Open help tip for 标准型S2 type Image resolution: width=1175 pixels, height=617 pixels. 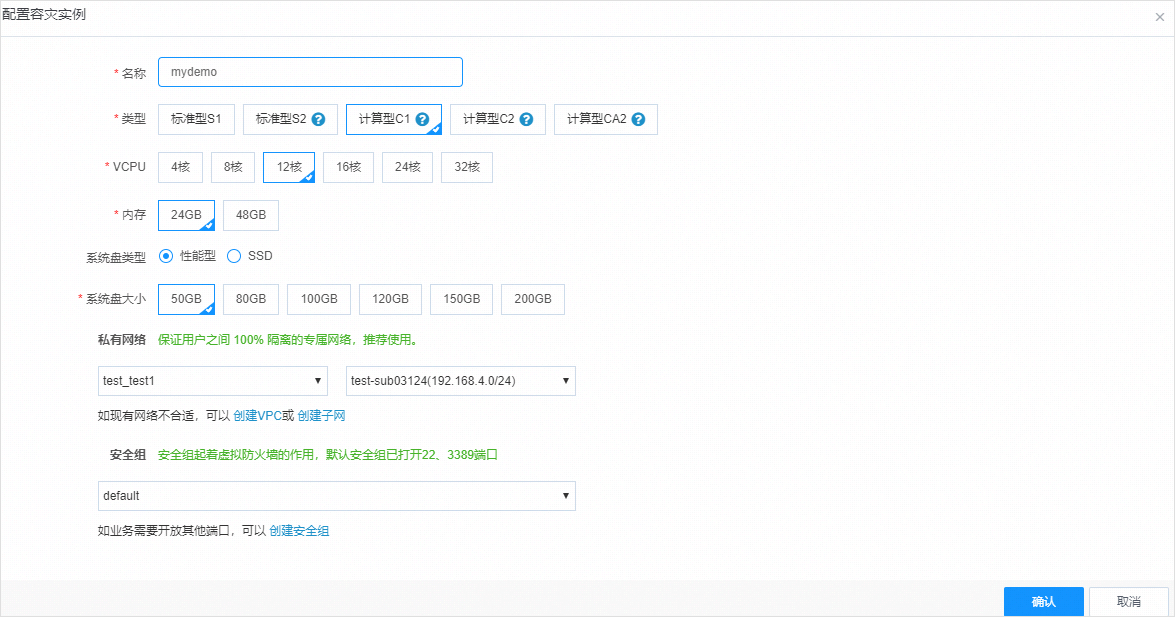click(318, 118)
